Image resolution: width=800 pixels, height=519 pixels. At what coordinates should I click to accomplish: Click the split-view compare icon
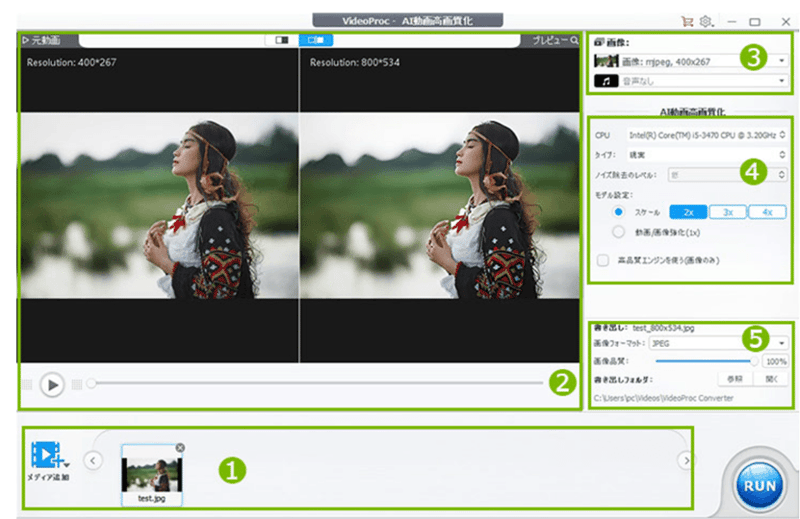click(x=282, y=40)
